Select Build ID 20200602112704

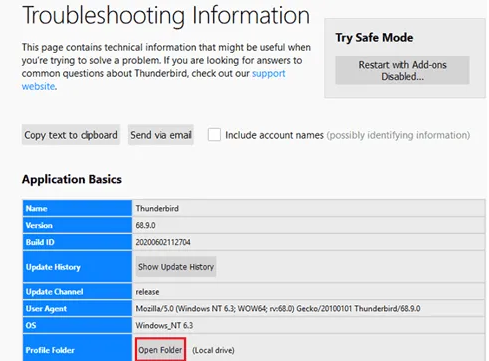163,242
